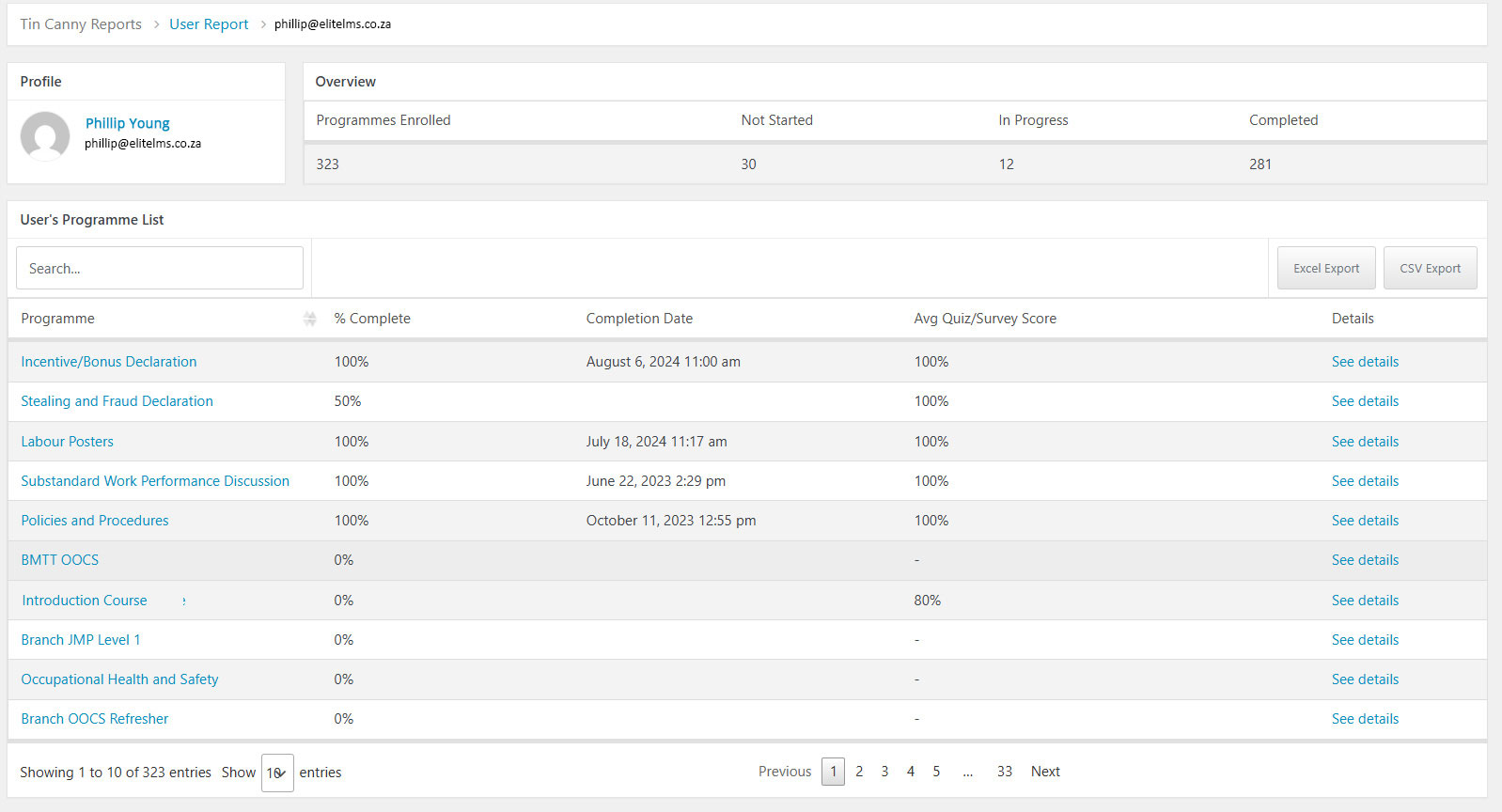See details for Labour Posters
This screenshot has height=812, width=1502.
[1365, 442]
